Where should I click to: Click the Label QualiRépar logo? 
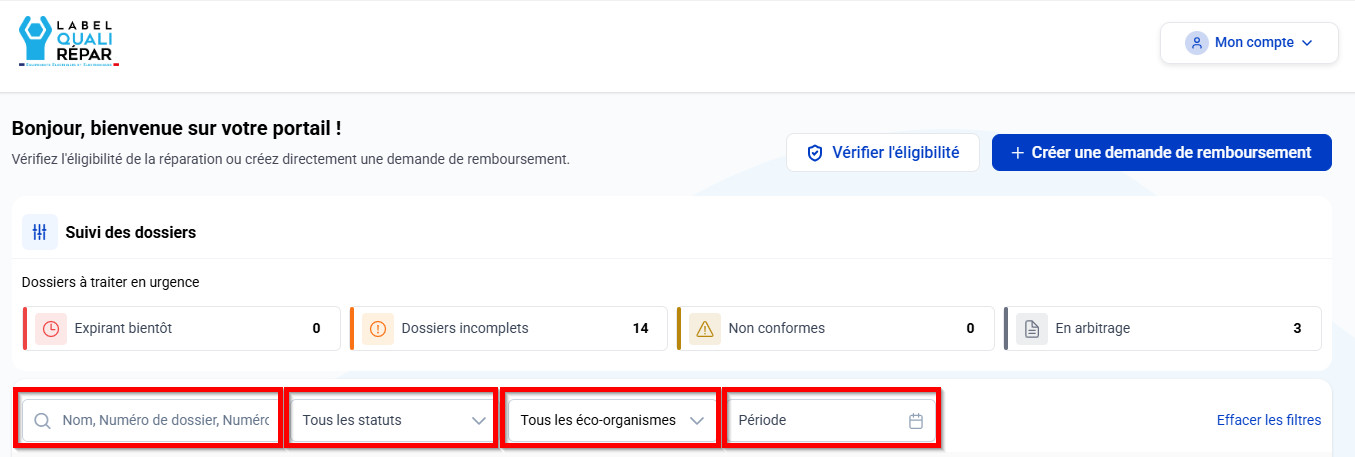pos(68,41)
